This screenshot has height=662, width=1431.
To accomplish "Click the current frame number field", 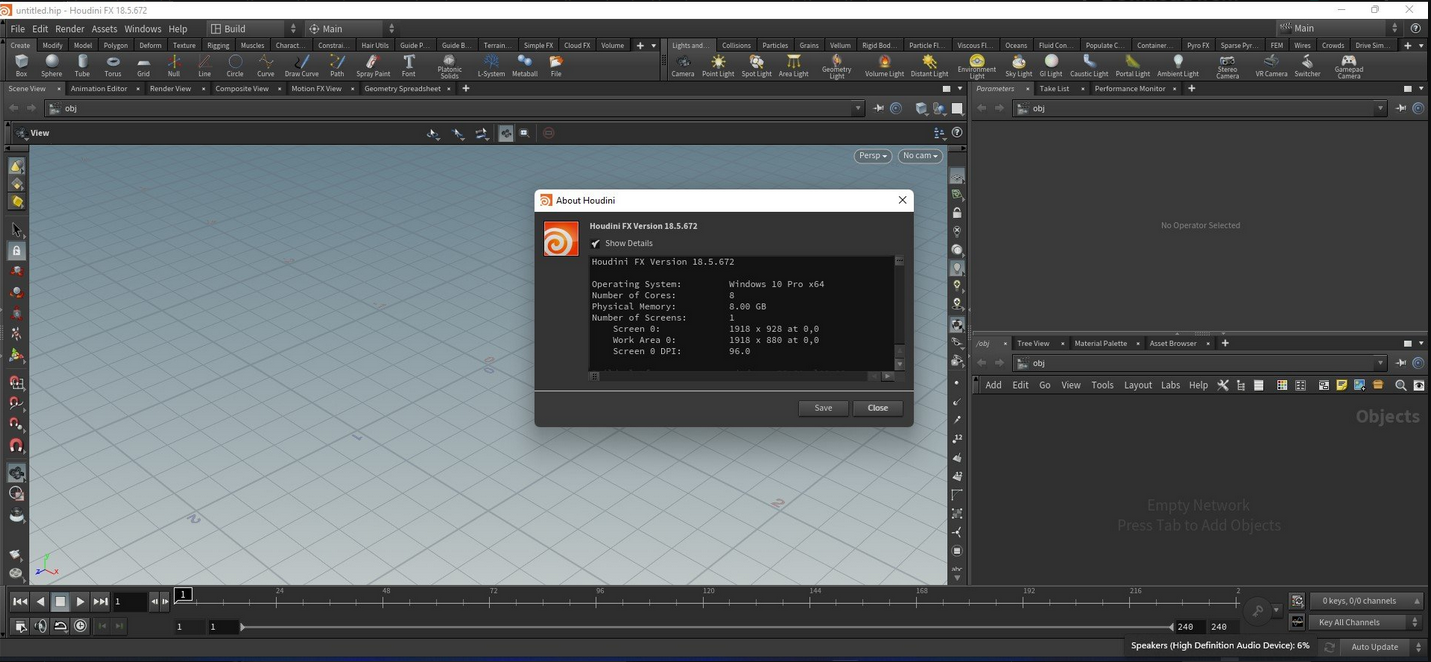I will click(129, 601).
